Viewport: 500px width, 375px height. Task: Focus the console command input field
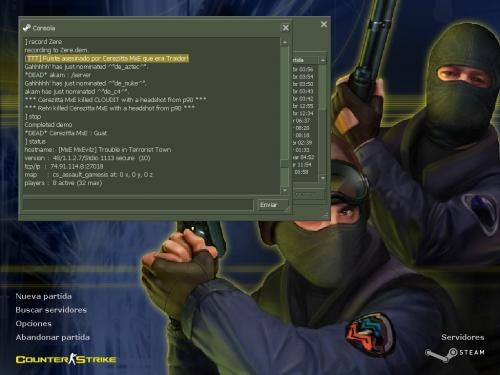(138, 205)
